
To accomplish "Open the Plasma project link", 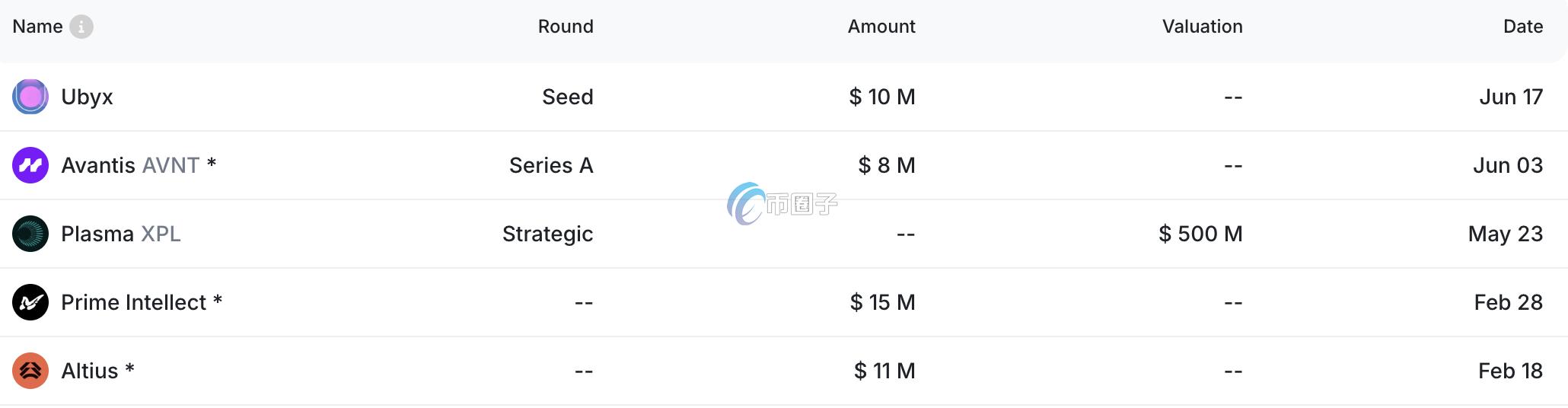I will click(x=97, y=234).
